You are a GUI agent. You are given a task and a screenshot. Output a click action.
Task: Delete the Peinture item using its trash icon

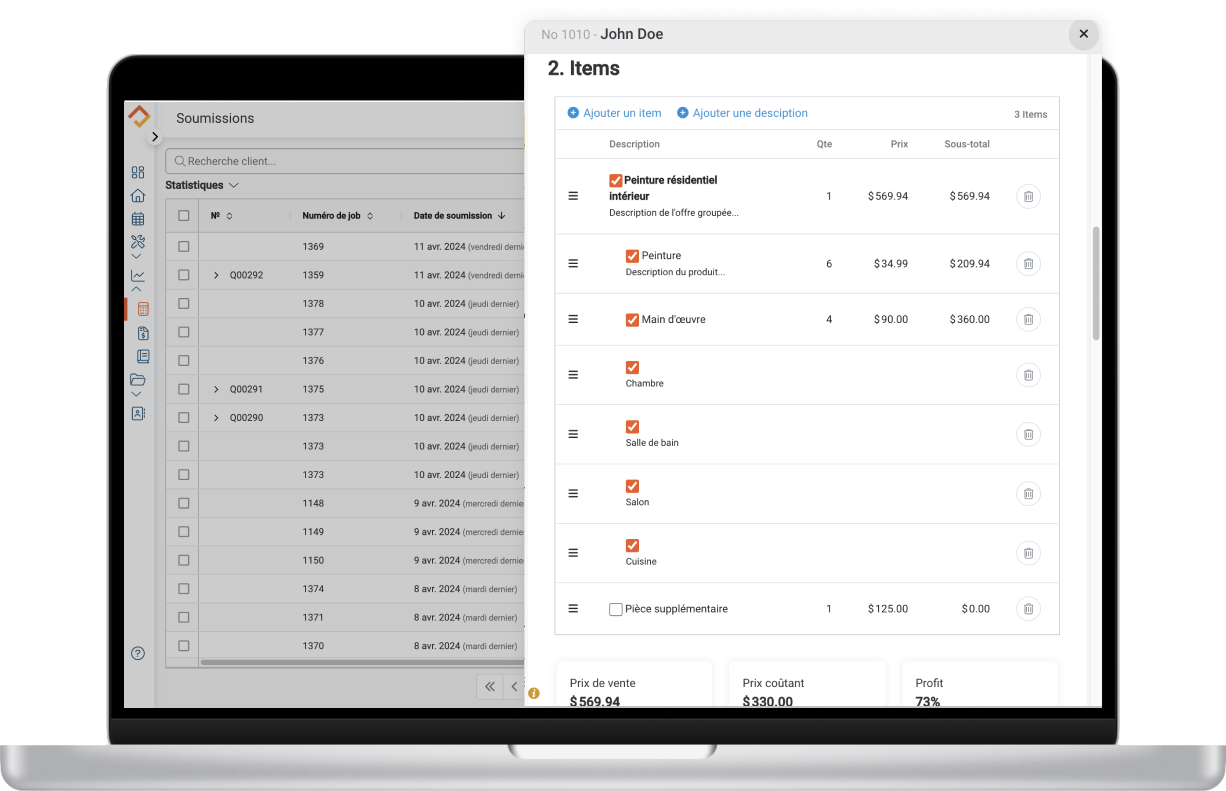(1028, 263)
